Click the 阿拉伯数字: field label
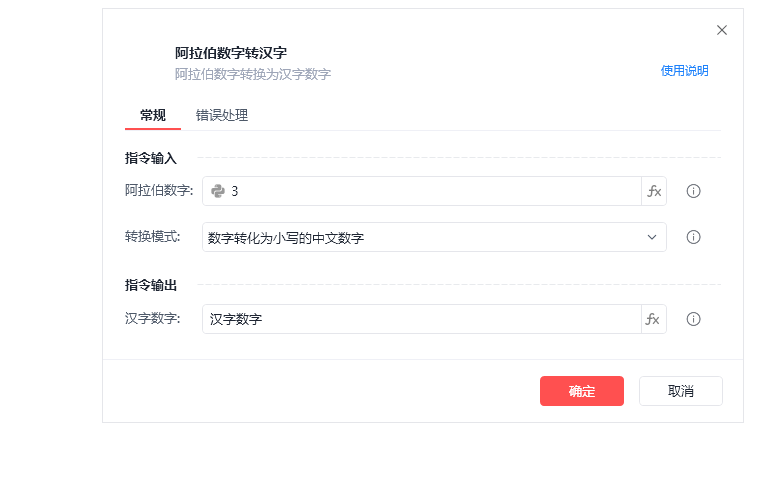This screenshot has height=483, width=766. [x=159, y=191]
